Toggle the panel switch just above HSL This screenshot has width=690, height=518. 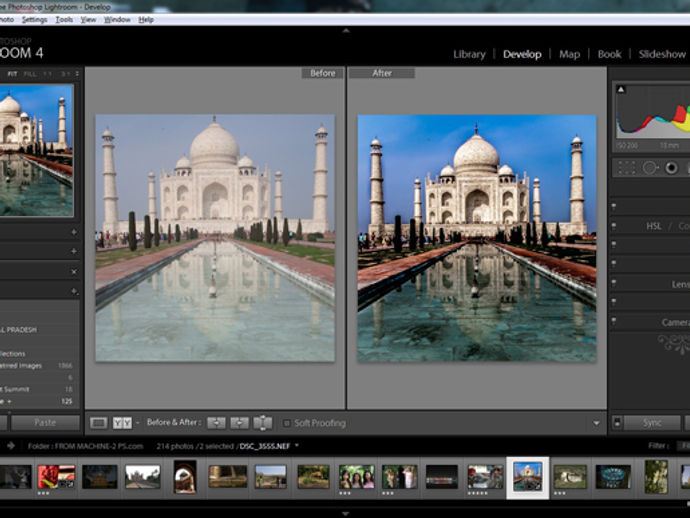(614, 206)
